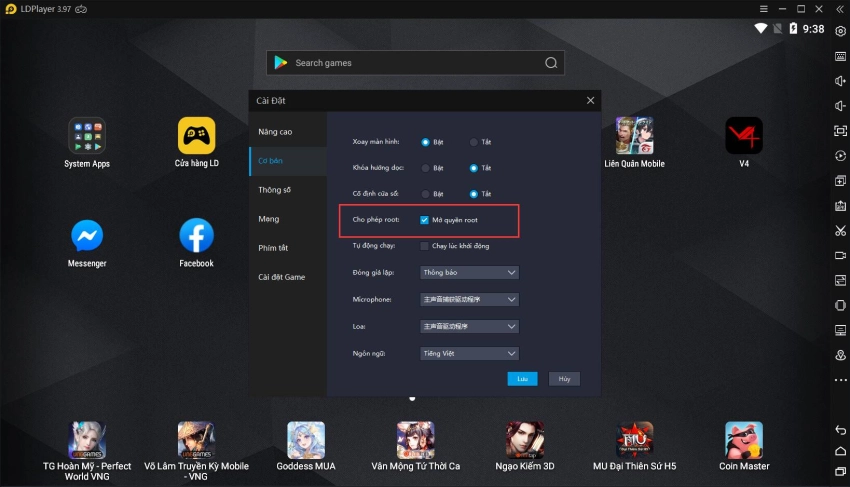Open more options three dots in sidebar
This screenshot has height=487, width=850.
tap(840, 380)
